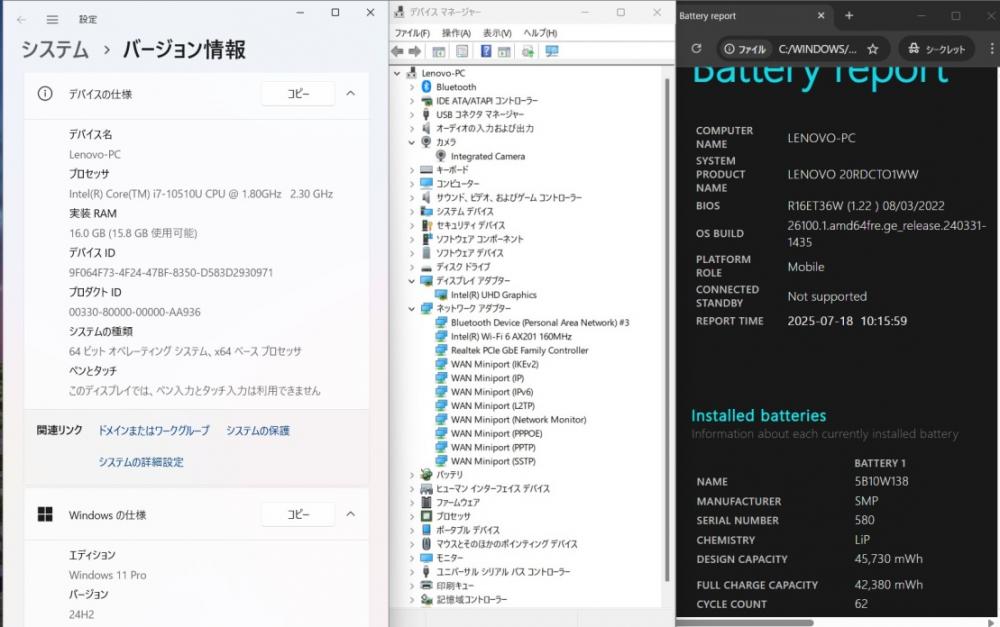Expand the USB コネクタ マネージャー node
1000x627 pixels.
click(411, 115)
